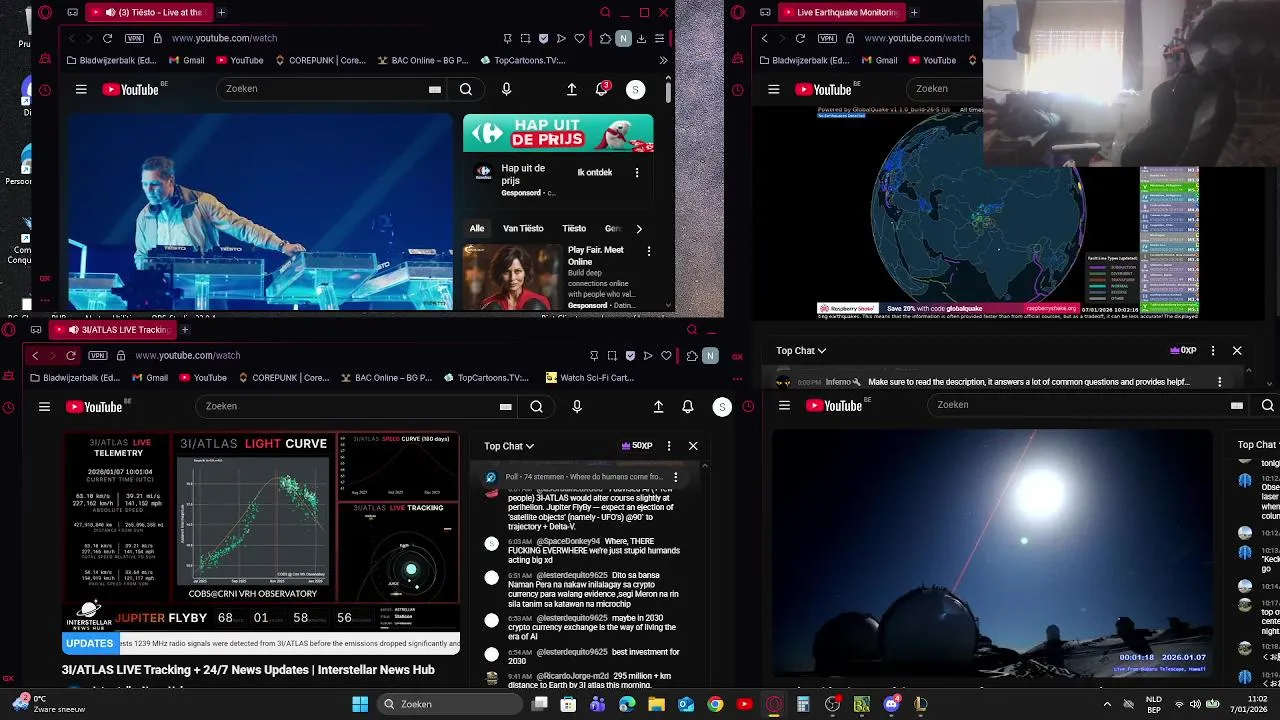This screenshot has height=720, width=1280.
Task: Toggle heart bookmark in Tiësto window
Action: 579,38
